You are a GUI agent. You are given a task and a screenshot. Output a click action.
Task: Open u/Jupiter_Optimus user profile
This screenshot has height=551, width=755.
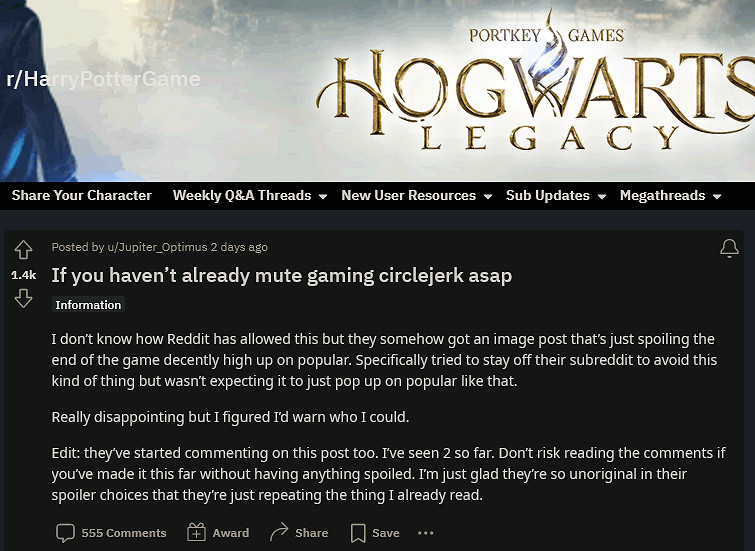[x=156, y=247]
